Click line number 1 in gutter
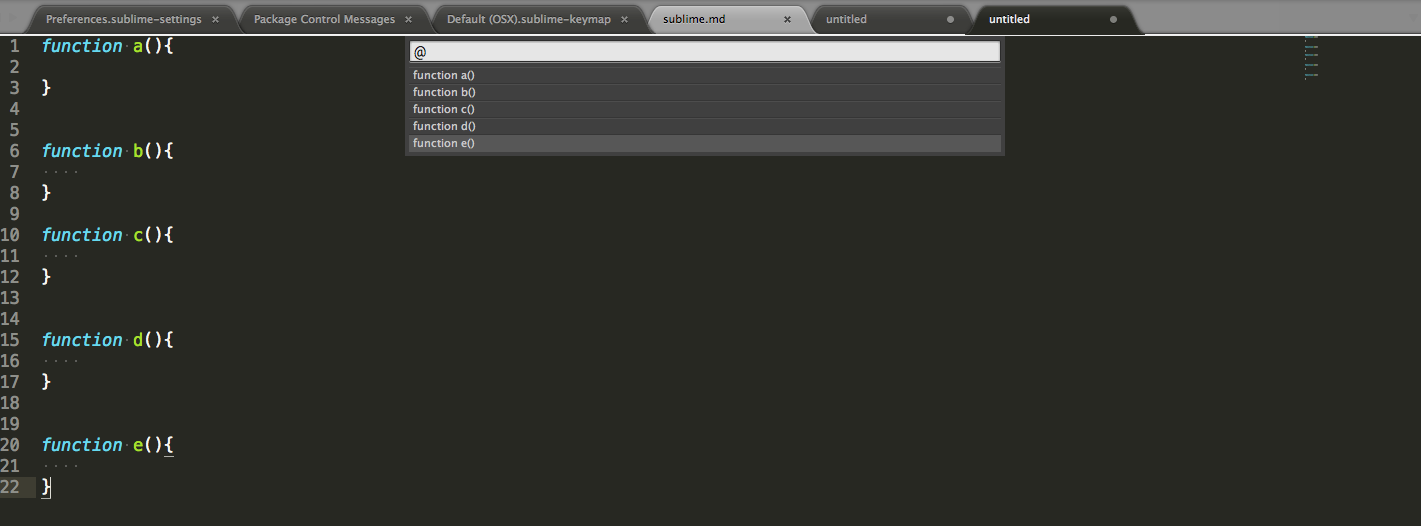 (15, 46)
